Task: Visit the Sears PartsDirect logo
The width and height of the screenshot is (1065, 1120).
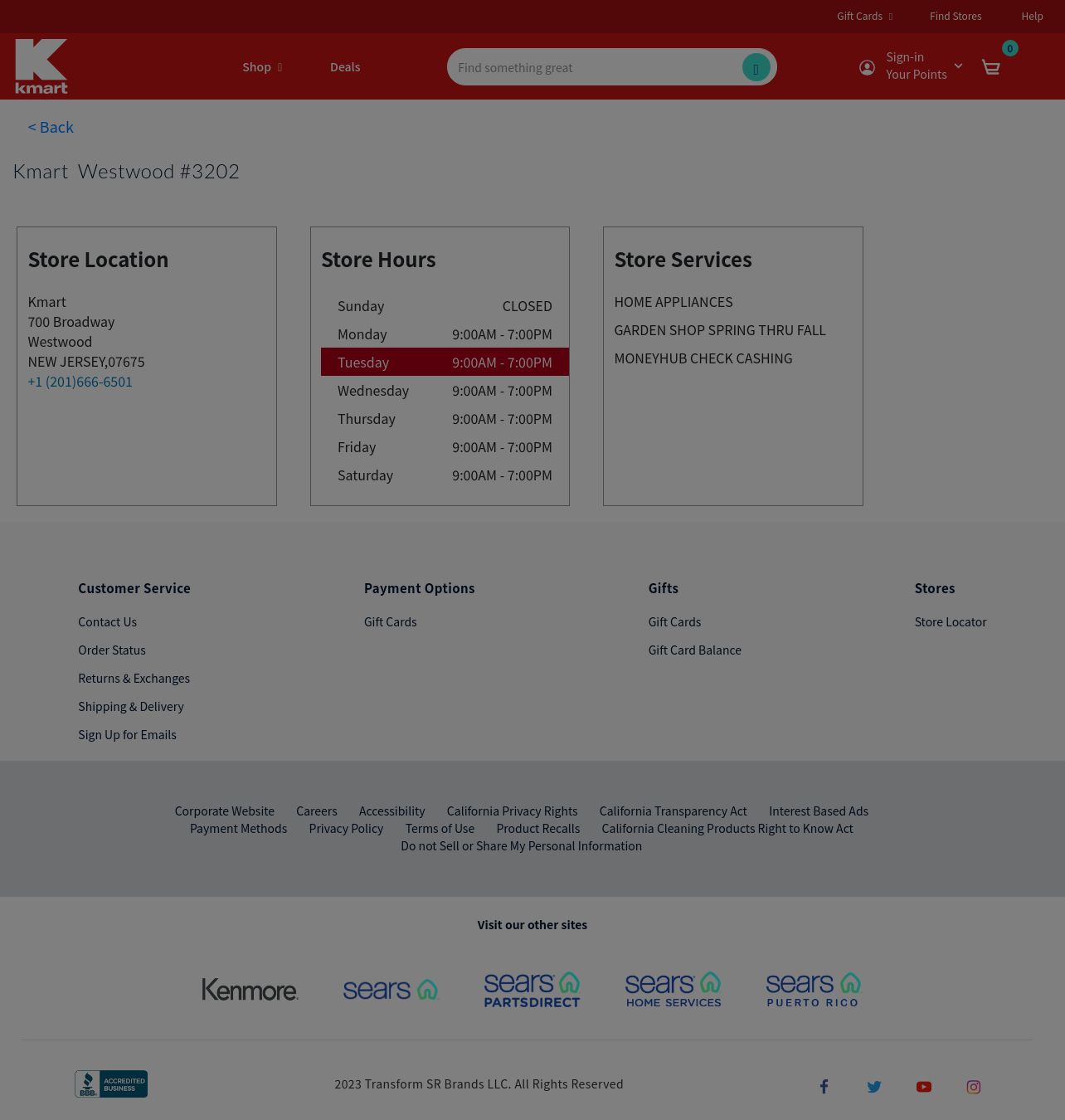Action: pos(532,989)
